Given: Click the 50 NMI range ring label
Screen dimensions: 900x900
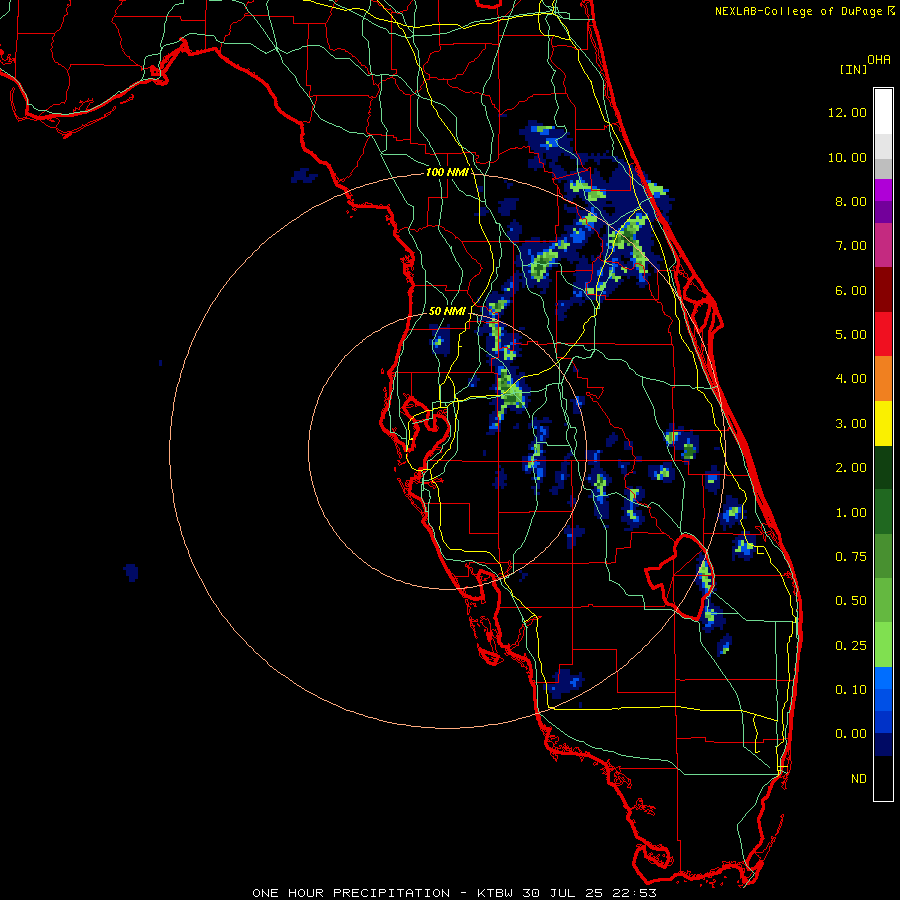Looking at the screenshot, I should (447, 311).
